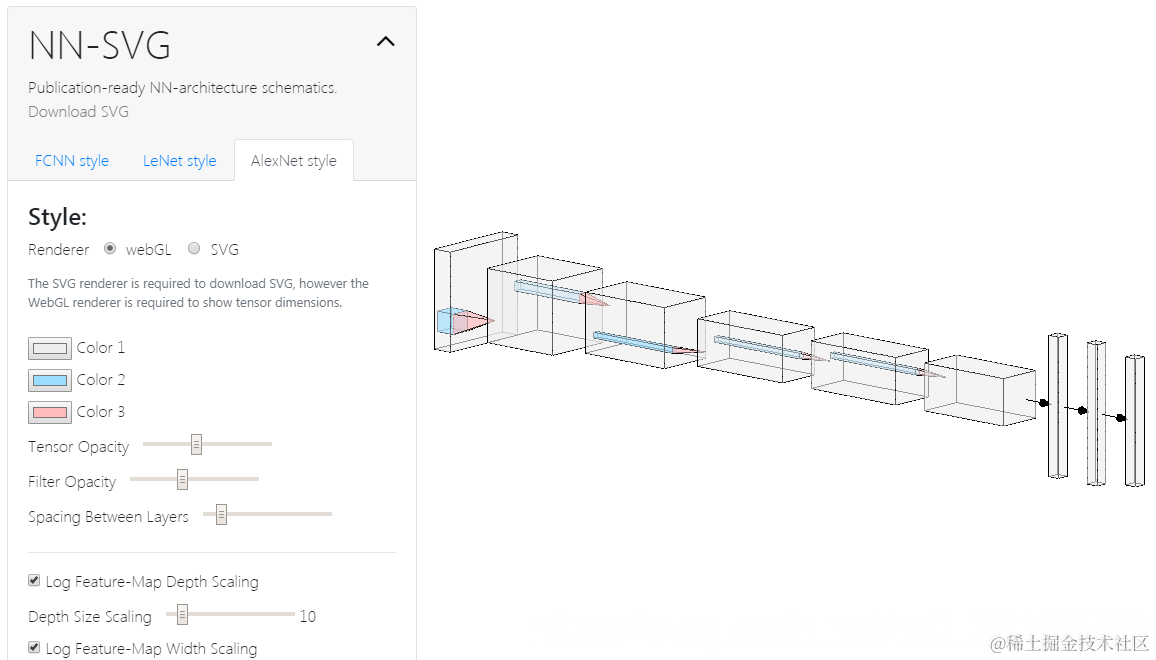
Task: Select the SVG renderer radio button
Action: [x=194, y=249]
